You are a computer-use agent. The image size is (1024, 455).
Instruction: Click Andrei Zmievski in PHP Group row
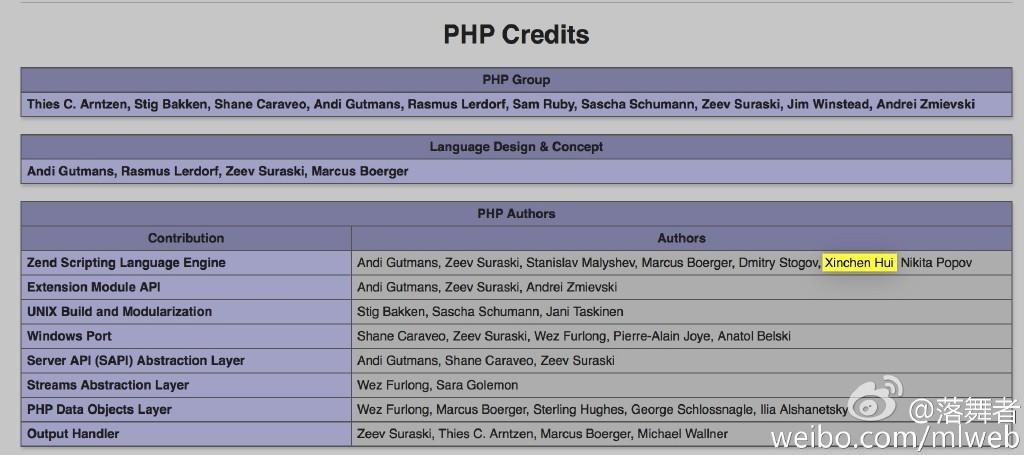tap(925, 104)
